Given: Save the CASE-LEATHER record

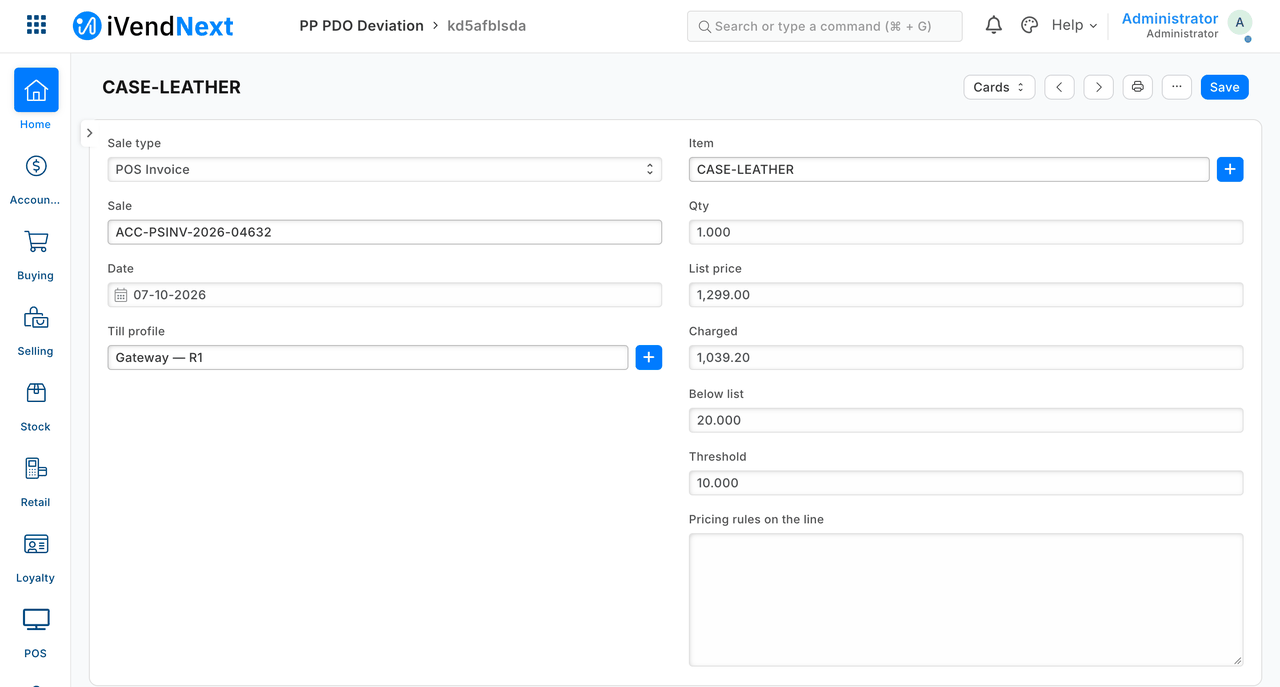Looking at the screenshot, I should pos(1225,87).
